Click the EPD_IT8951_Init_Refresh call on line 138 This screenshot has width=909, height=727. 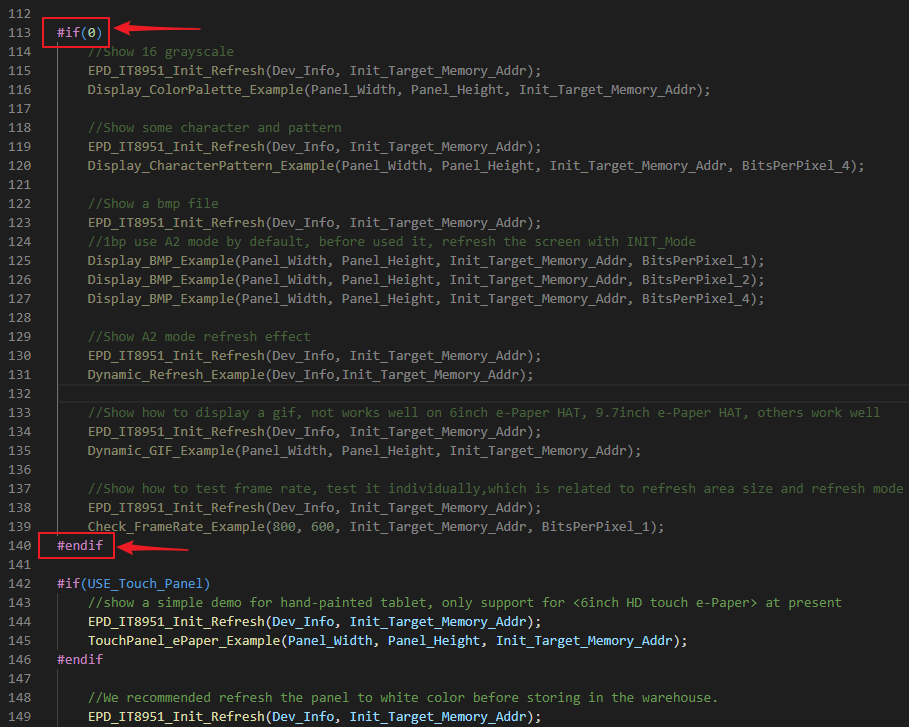(314, 507)
